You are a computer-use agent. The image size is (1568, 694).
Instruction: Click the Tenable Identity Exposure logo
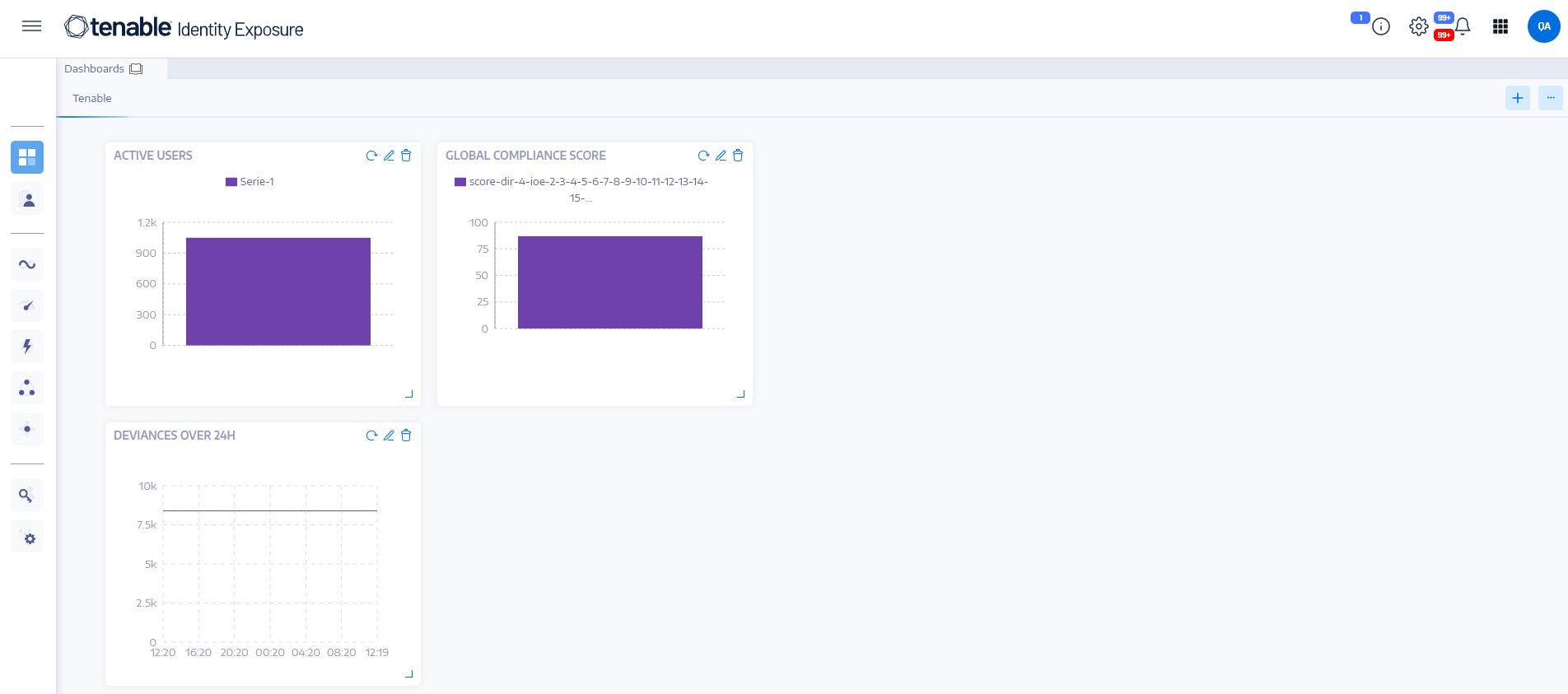(x=184, y=27)
